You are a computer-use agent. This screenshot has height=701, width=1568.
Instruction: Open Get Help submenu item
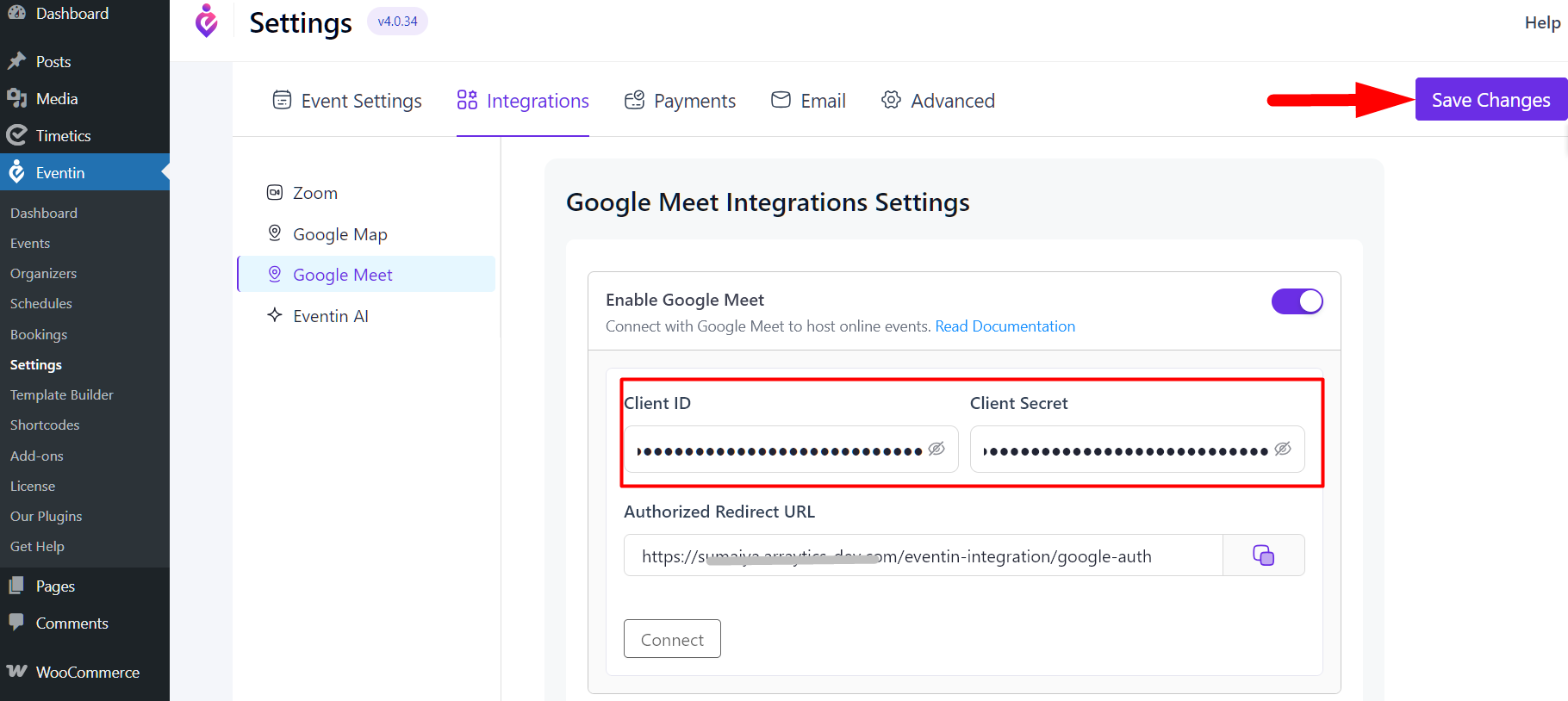click(37, 546)
